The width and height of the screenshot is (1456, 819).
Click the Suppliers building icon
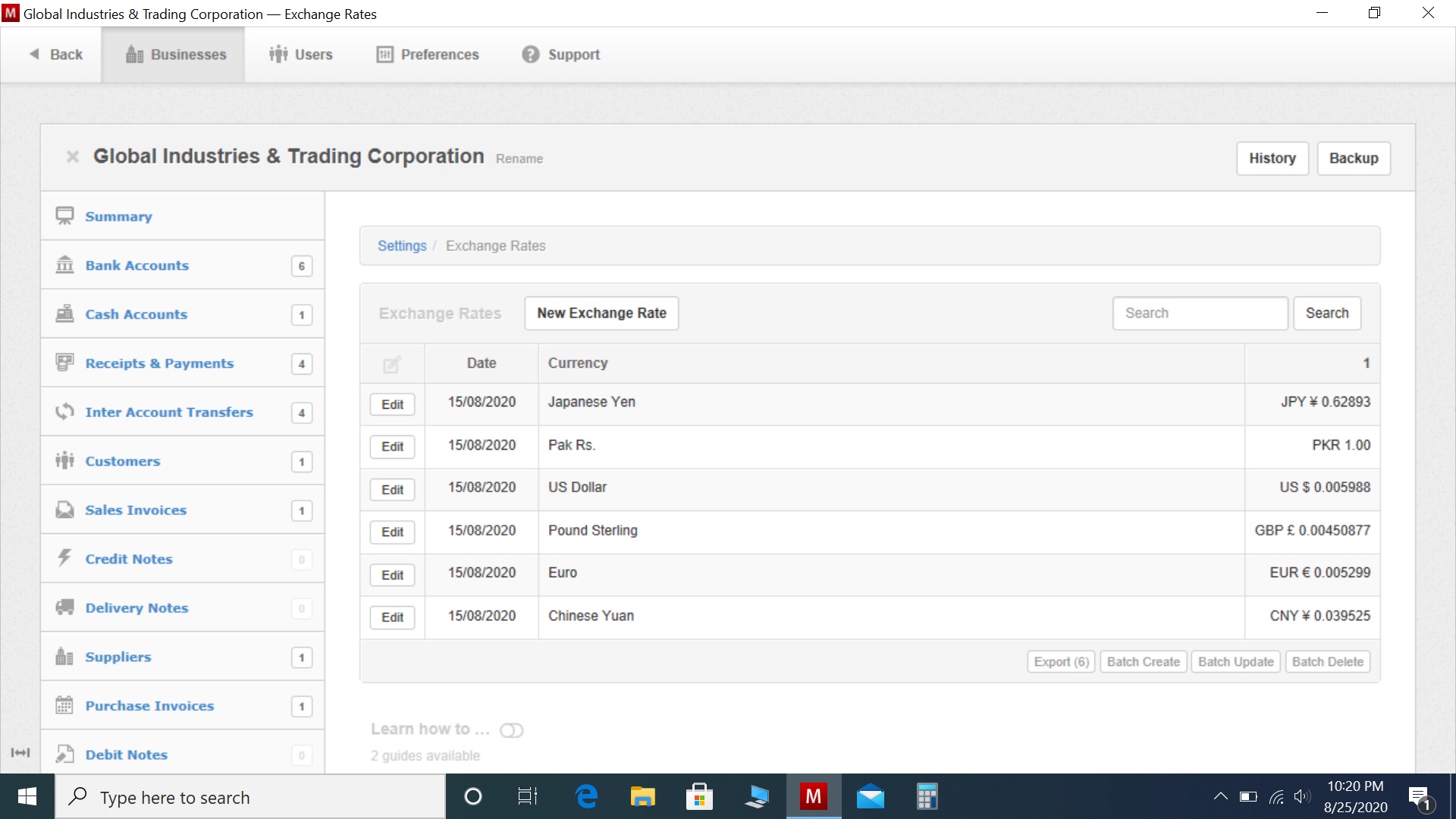(64, 656)
